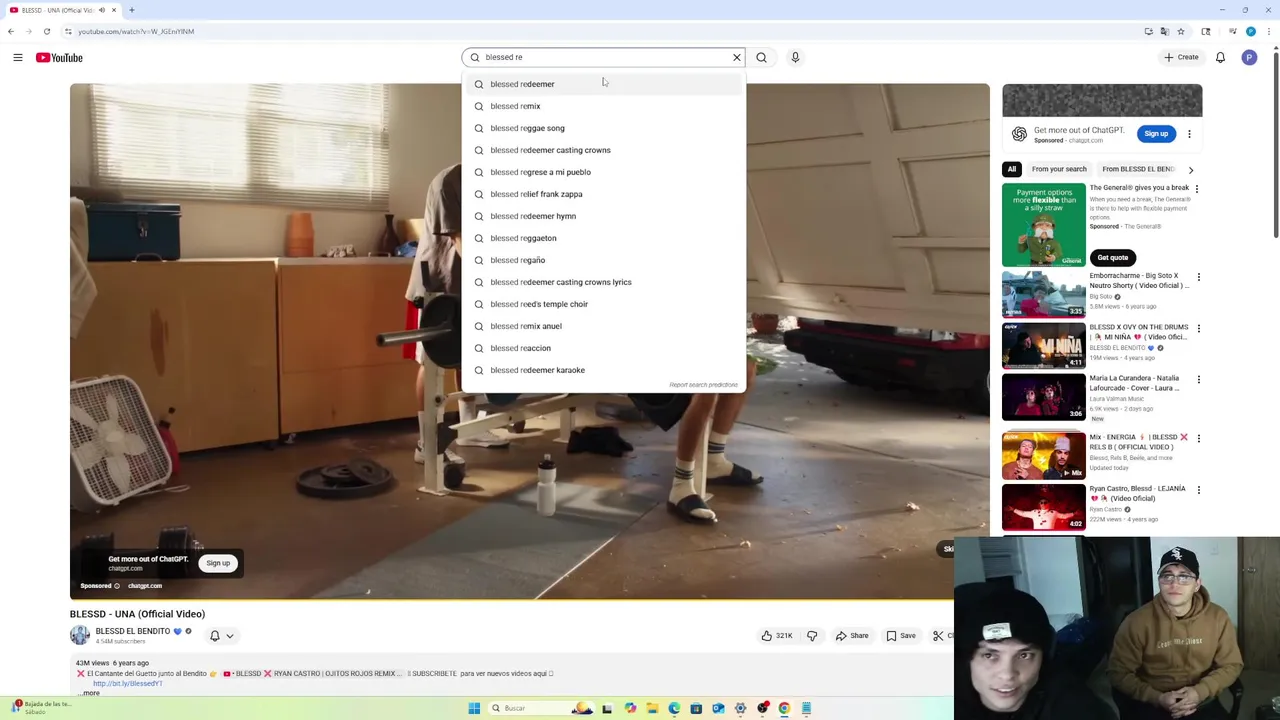Select suggestion 'blessed redeemer'
Image resolution: width=1280 pixels, height=720 pixels.
click(604, 84)
